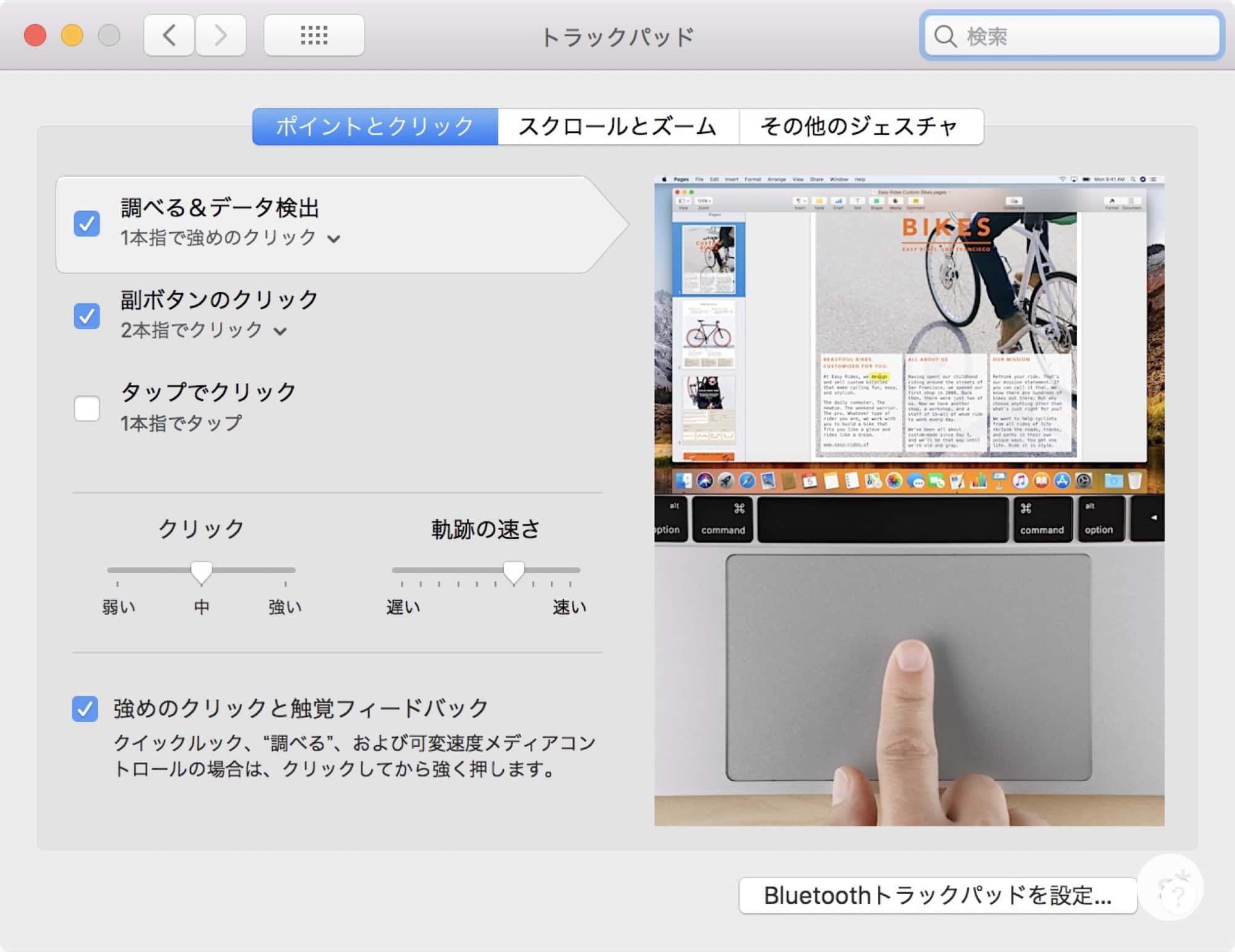The width and height of the screenshot is (1235, 952).
Task: Click the 1本指でタップ subtitle text
Action: (x=182, y=423)
